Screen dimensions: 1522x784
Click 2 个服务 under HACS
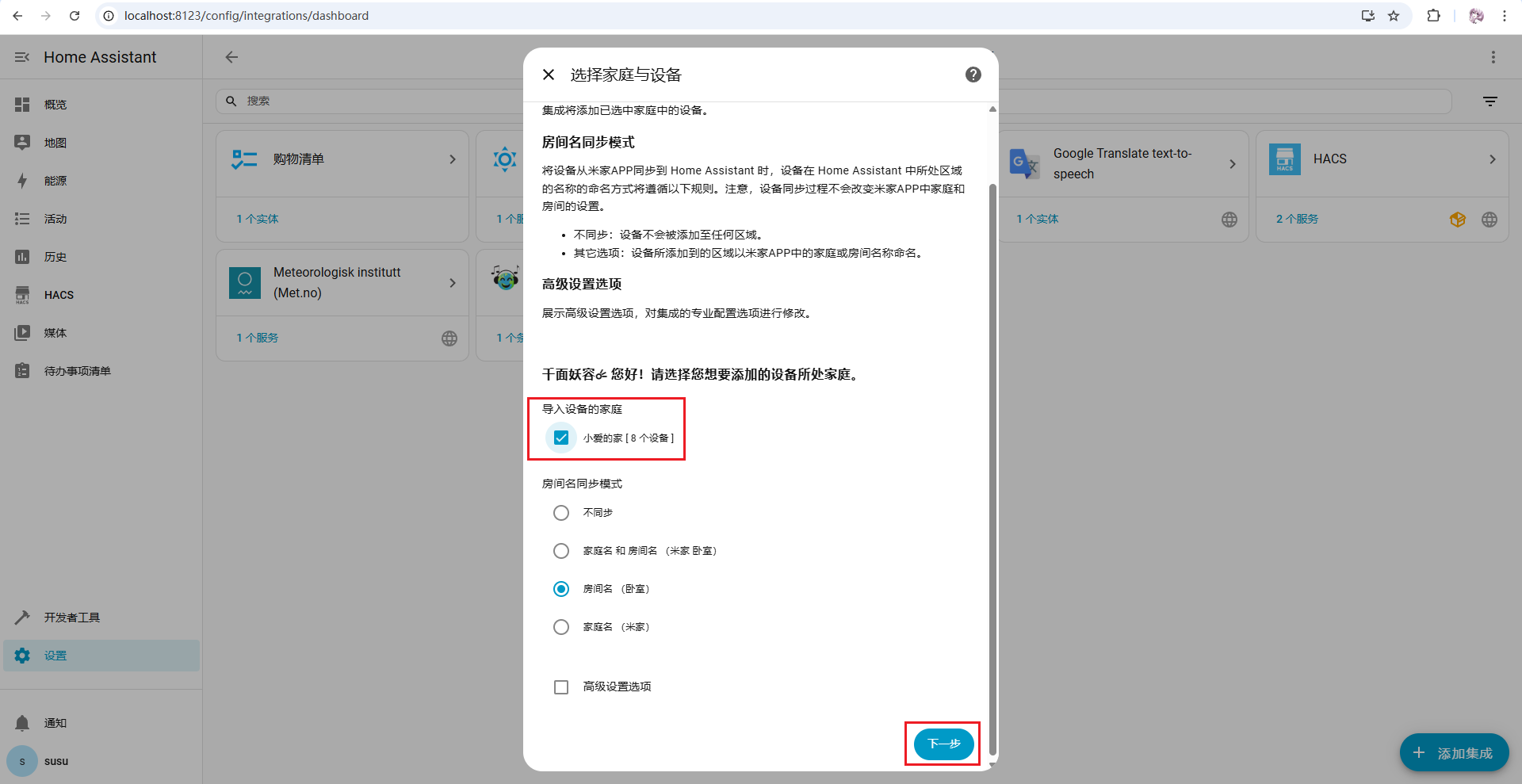(x=1298, y=219)
